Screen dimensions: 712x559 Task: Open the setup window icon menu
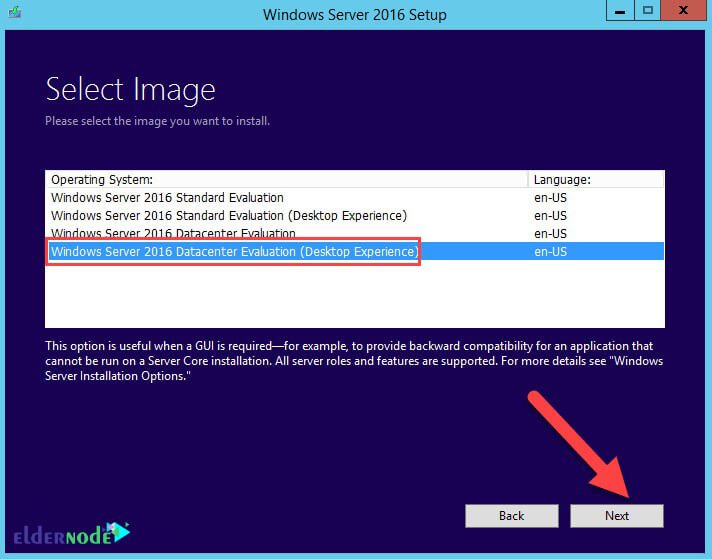(15, 12)
